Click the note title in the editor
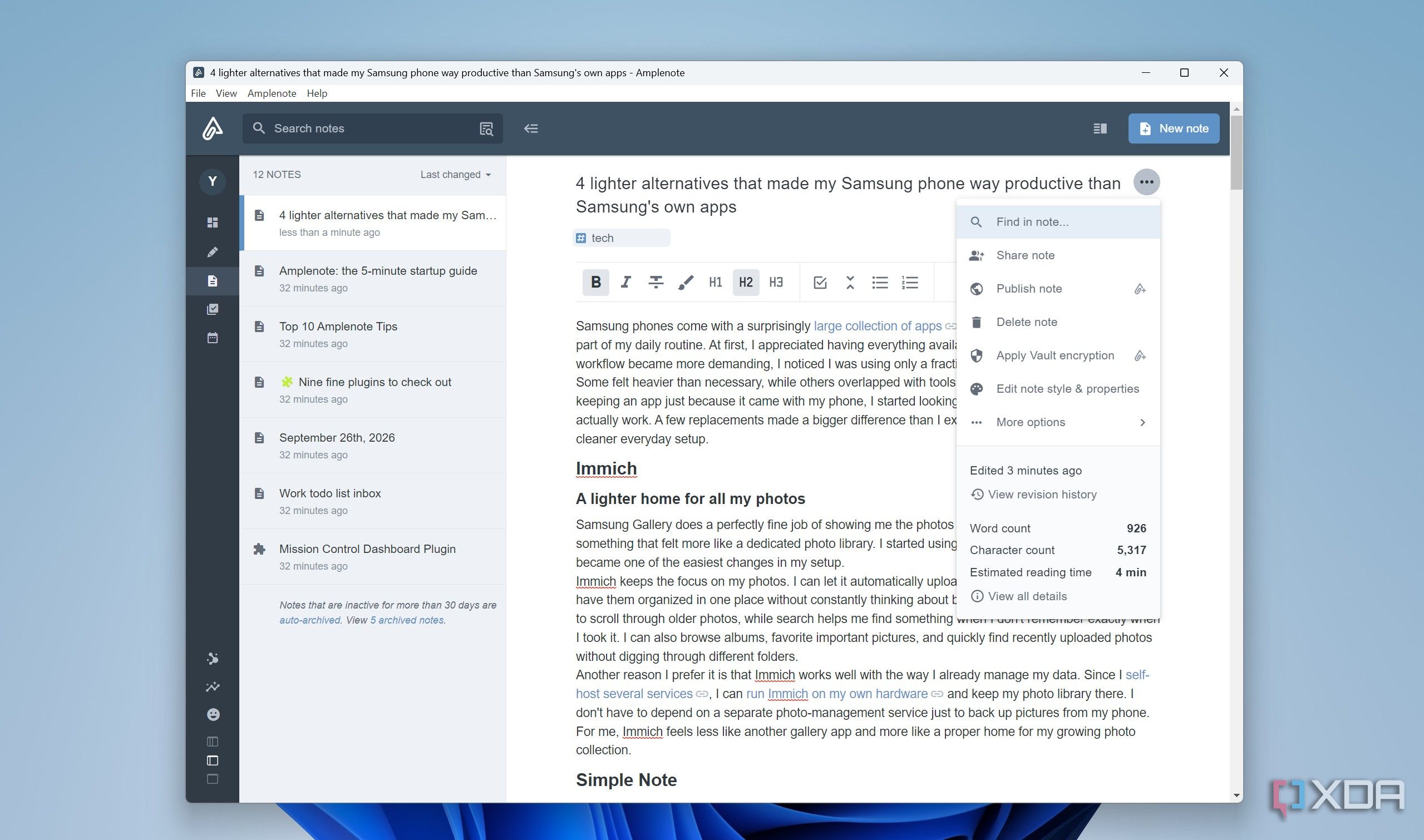The width and height of the screenshot is (1424, 840). pos(848,195)
